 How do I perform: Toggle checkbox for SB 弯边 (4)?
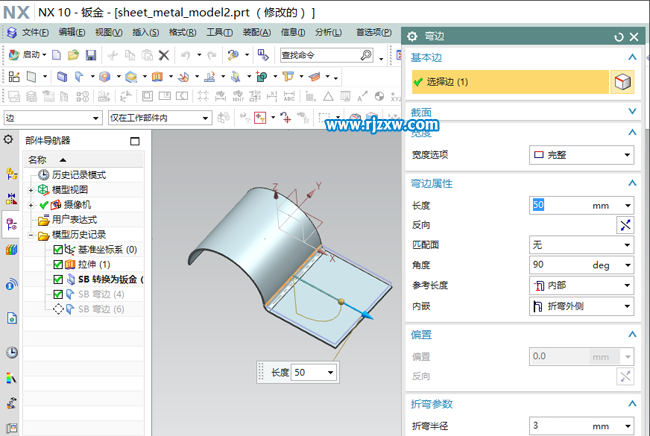[58, 294]
